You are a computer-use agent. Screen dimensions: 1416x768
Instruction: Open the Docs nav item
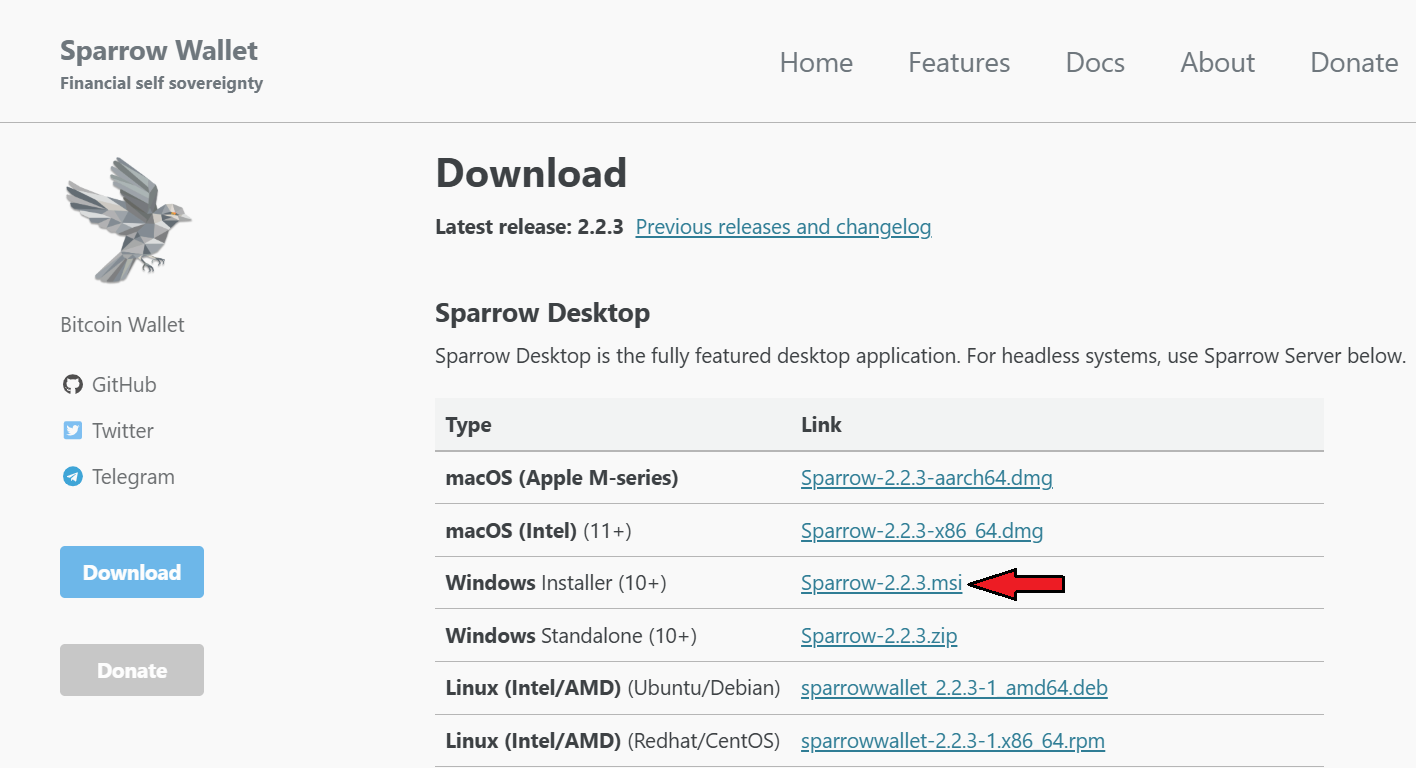1095,62
